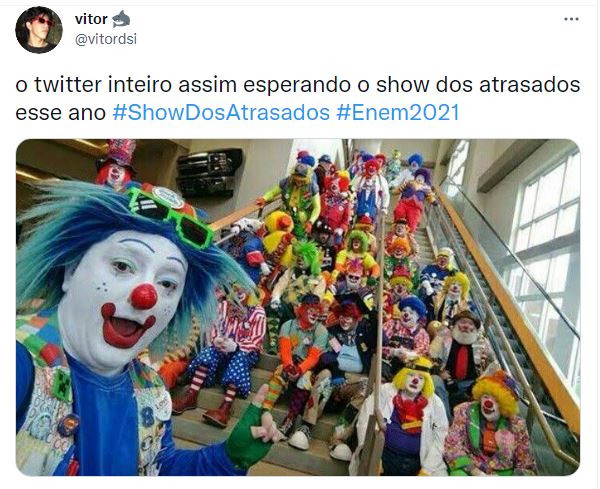The height and width of the screenshot is (489, 600).
Task: Click the shark emoji beside vitor's name
Action: [x=121, y=19]
